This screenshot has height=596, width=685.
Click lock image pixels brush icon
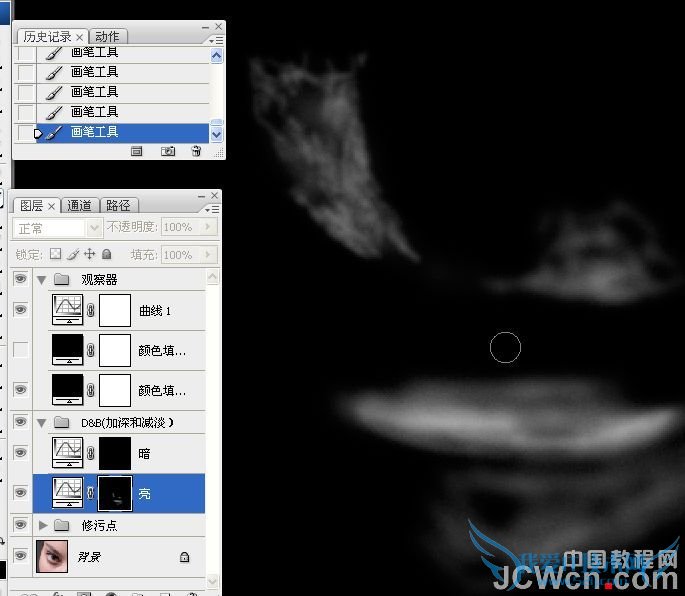pyautogui.click(x=73, y=255)
